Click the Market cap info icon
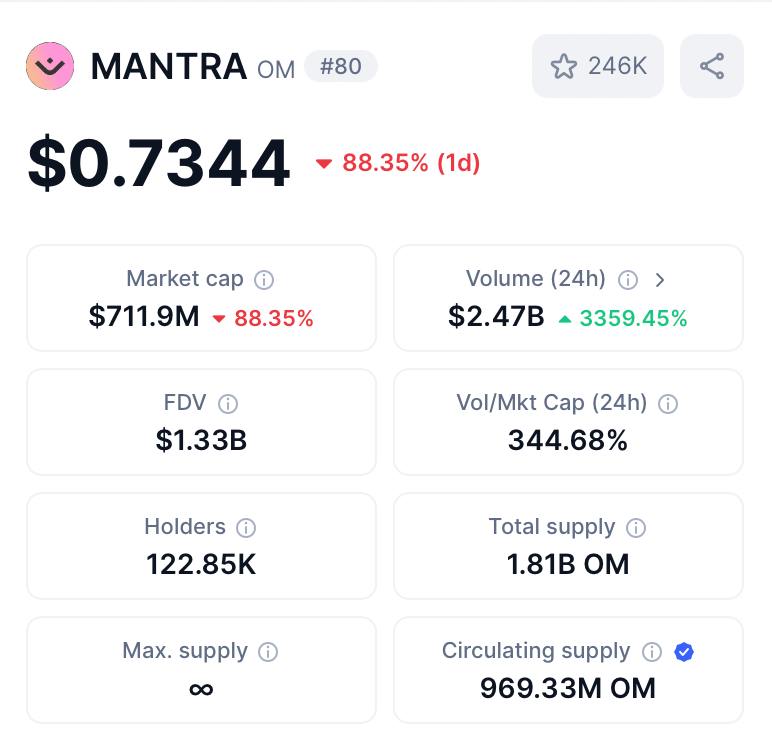Screen dimensions: 772x738 click(264, 280)
